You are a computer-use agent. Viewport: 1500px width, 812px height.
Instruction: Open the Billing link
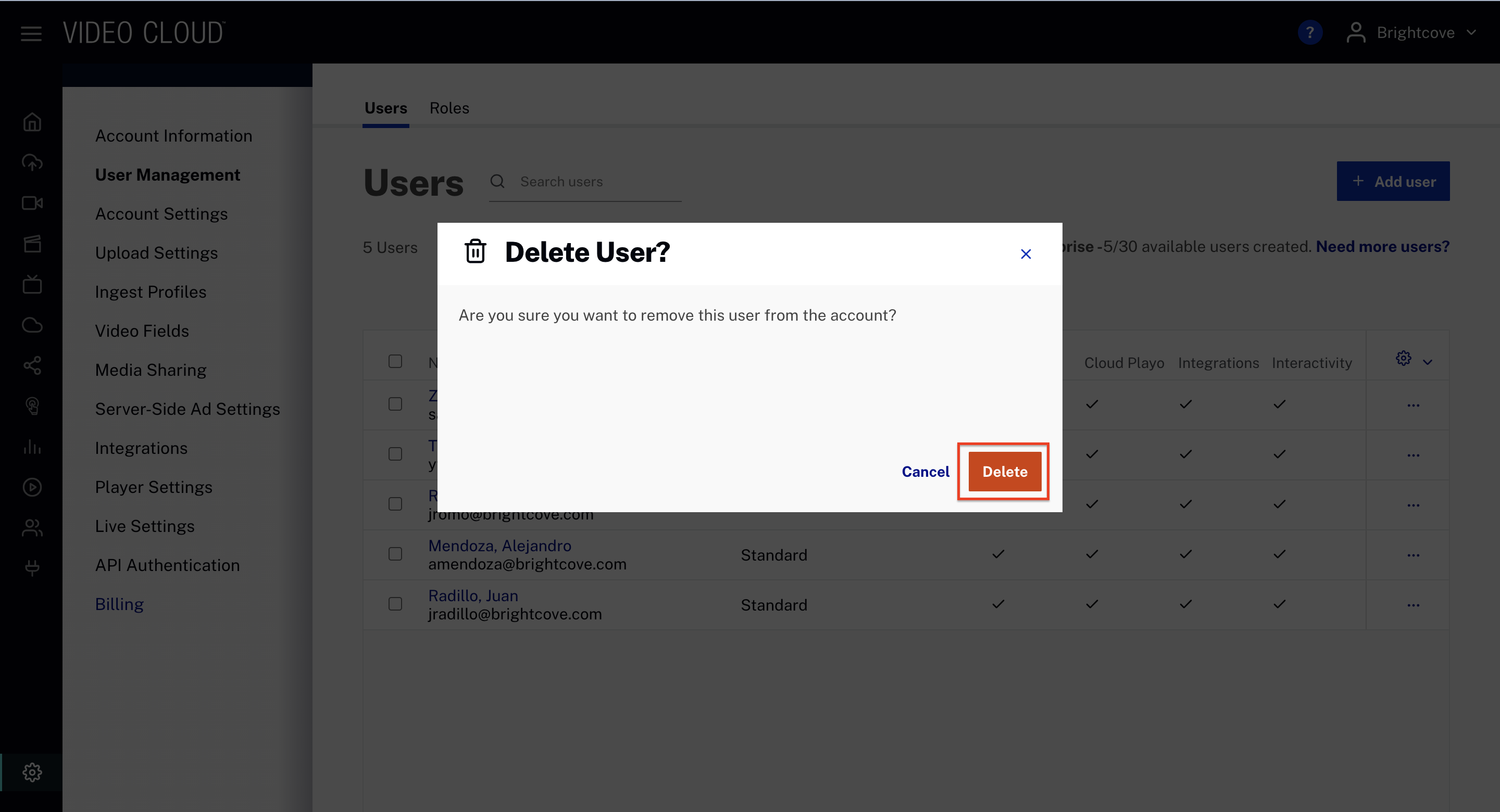click(x=119, y=604)
